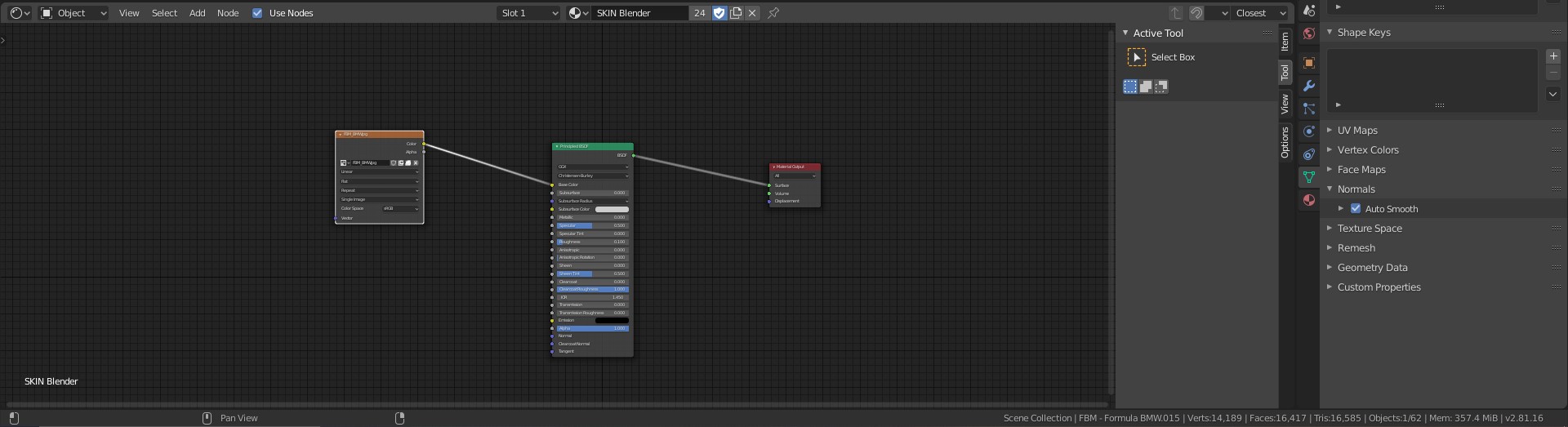Click the Select Box tool icon
Screen dimensions: 1568x427
tap(1136, 57)
